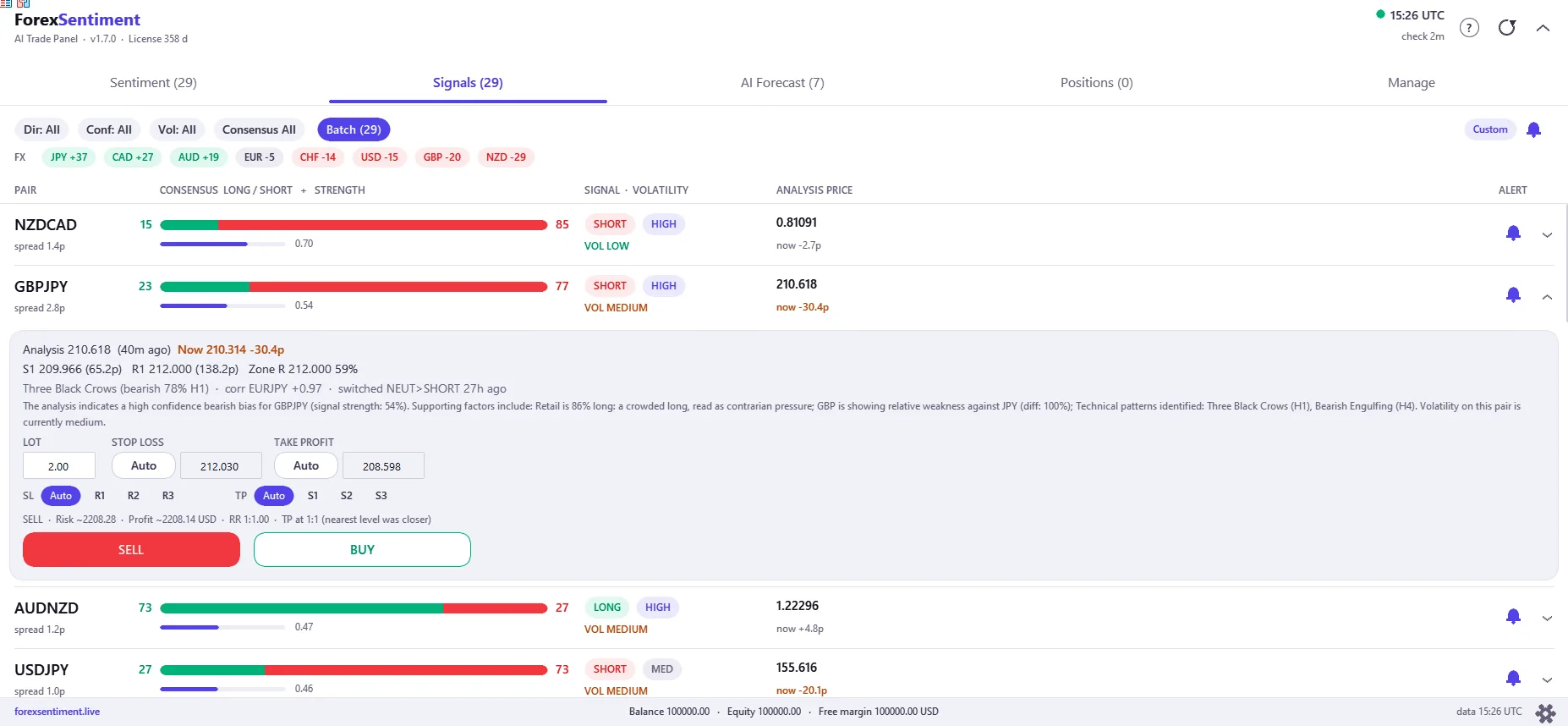Open settings gear icon in footer

coord(1545,713)
